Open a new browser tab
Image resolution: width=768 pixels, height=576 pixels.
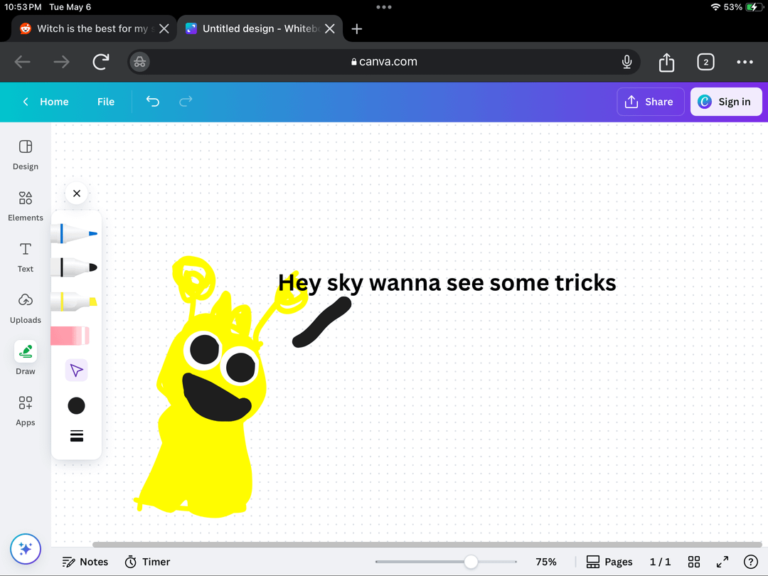(x=357, y=29)
